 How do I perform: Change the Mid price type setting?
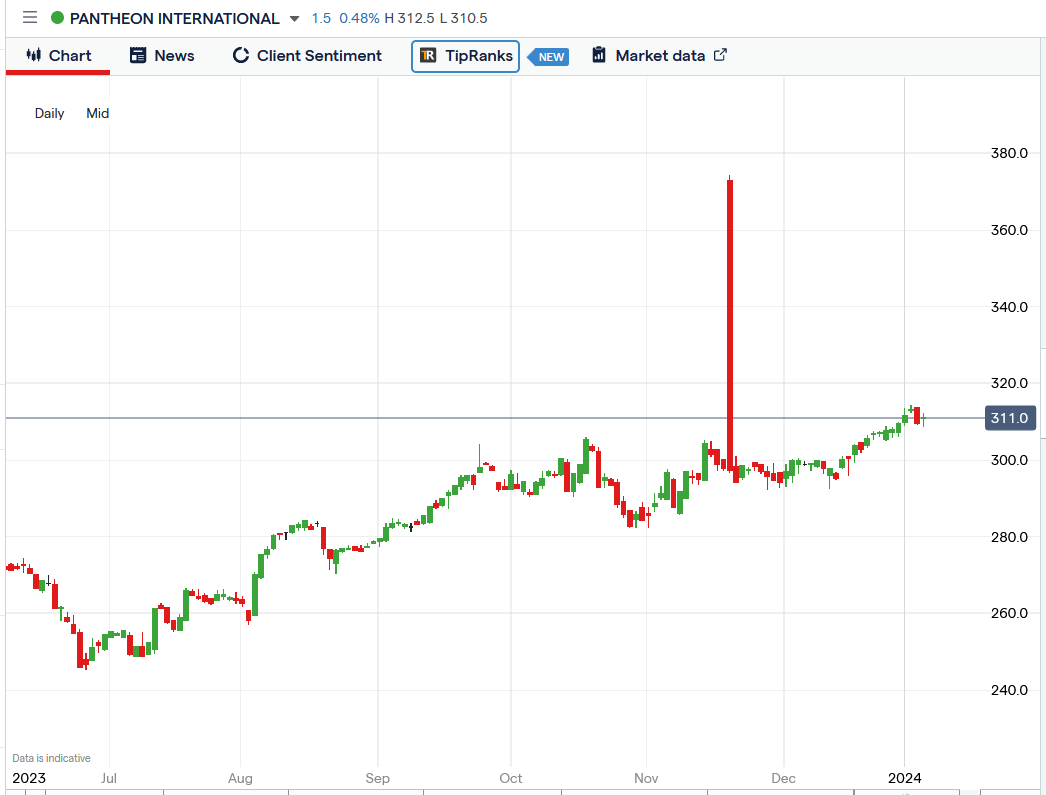(x=97, y=113)
